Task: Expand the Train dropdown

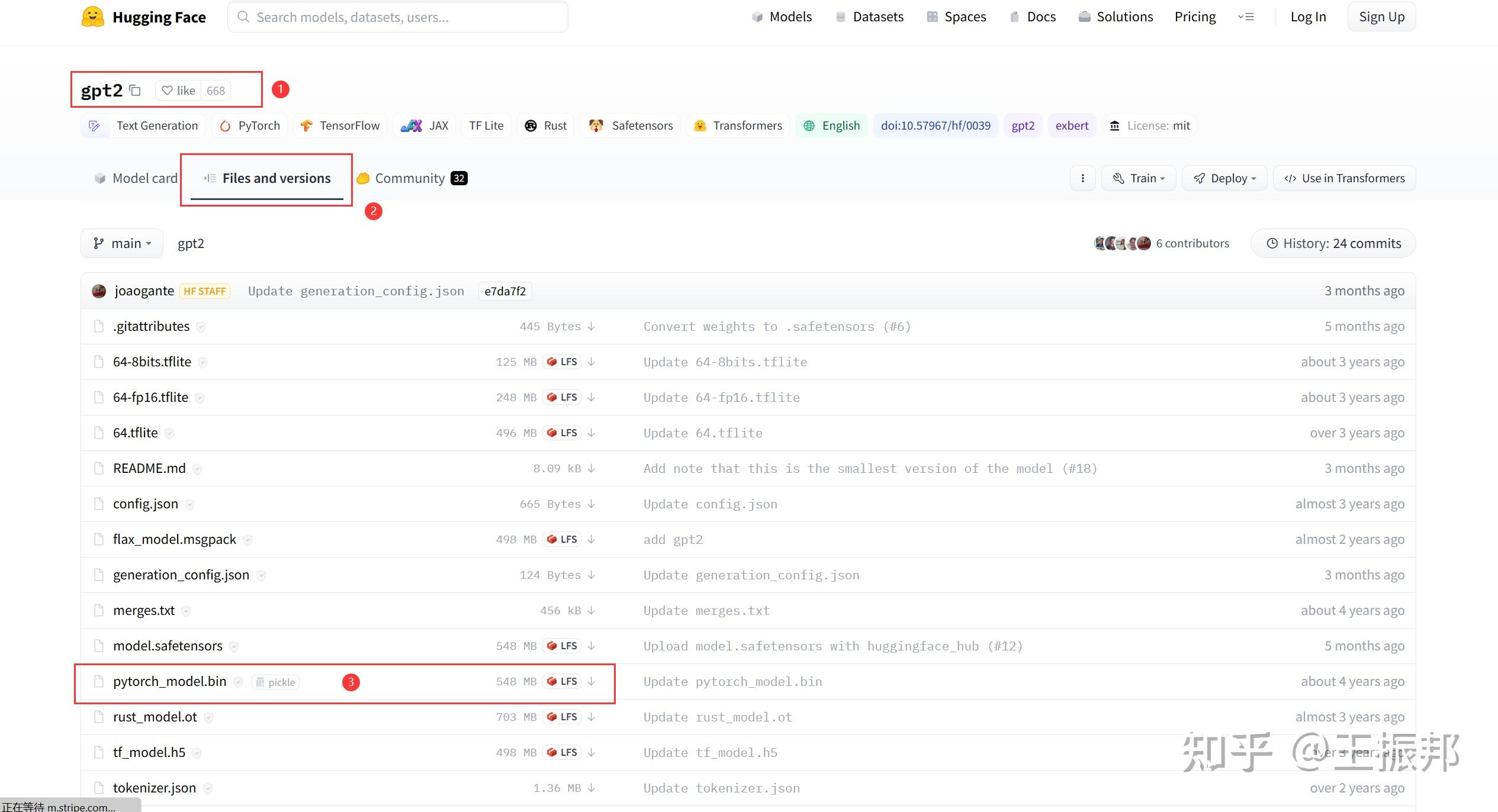Action: (1138, 178)
